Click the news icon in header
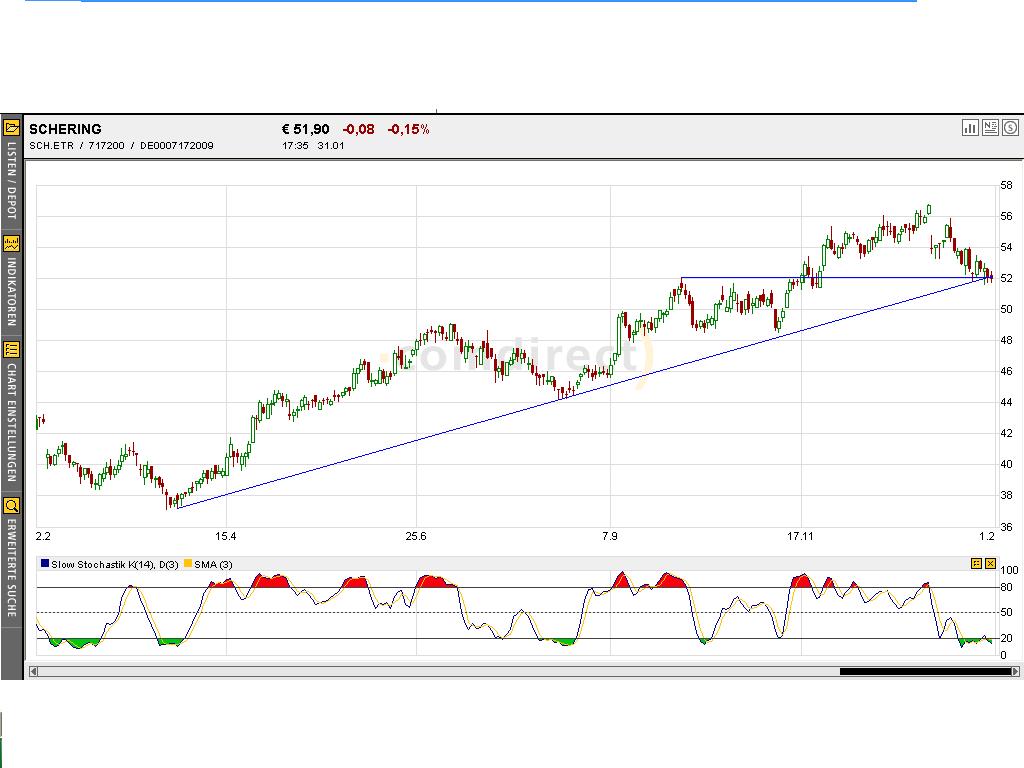This screenshot has width=1024, height=768. pos(990,127)
